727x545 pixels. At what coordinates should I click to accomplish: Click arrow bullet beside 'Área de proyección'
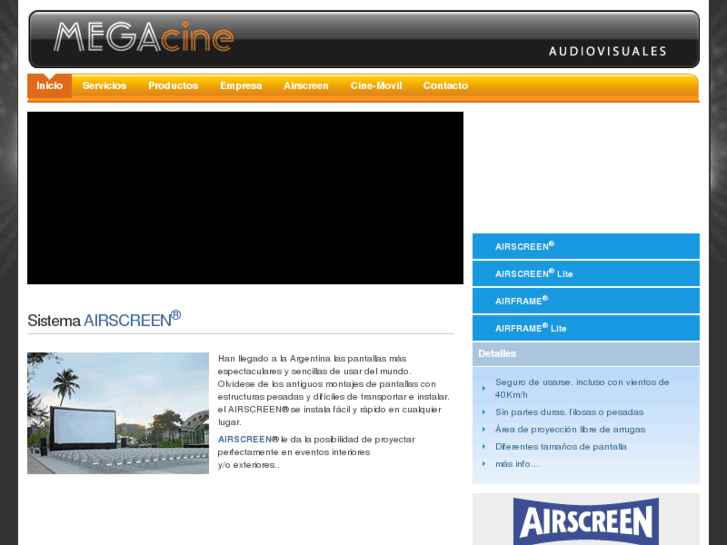pyautogui.click(x=484, y=430)
